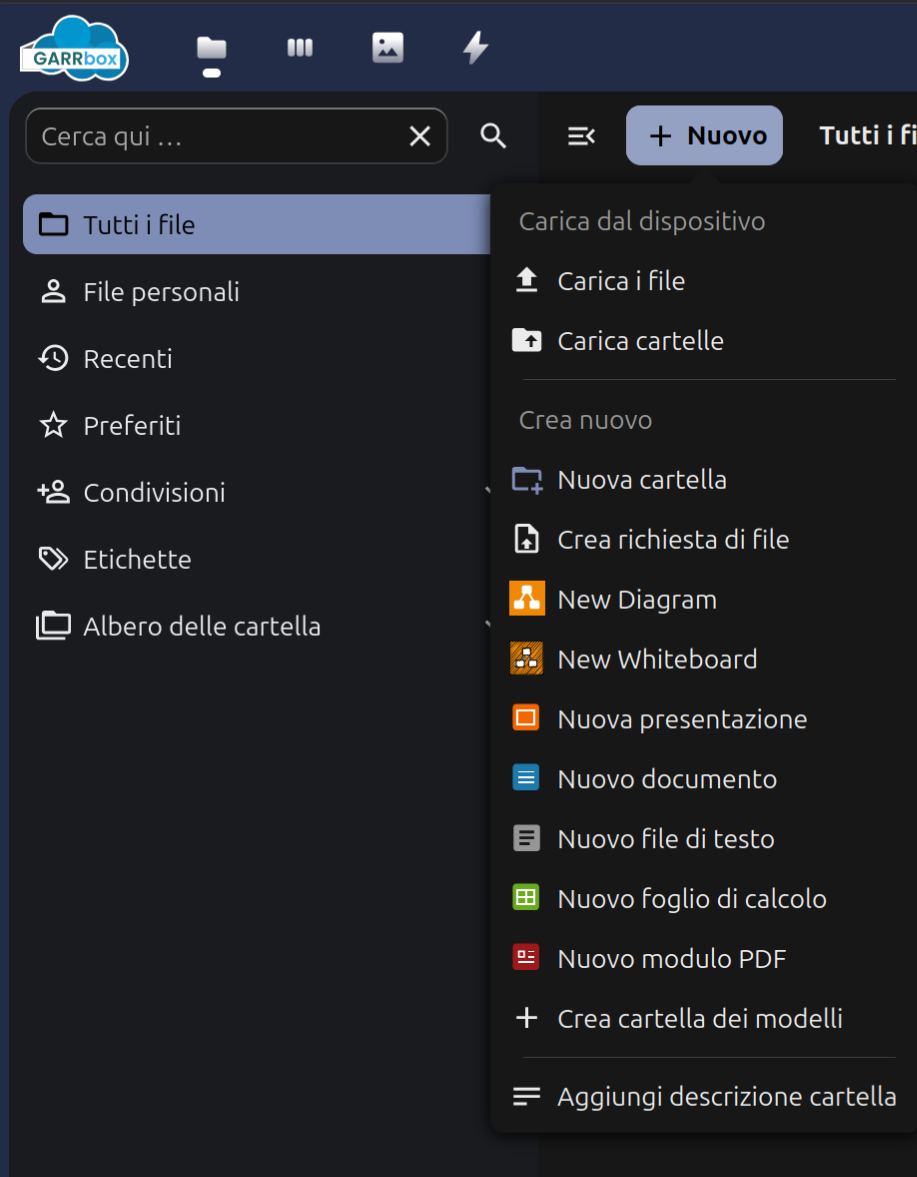Expand the Condivisioni section
The width and height of the screenshot is (917, 1177).
tap(486, 492)
